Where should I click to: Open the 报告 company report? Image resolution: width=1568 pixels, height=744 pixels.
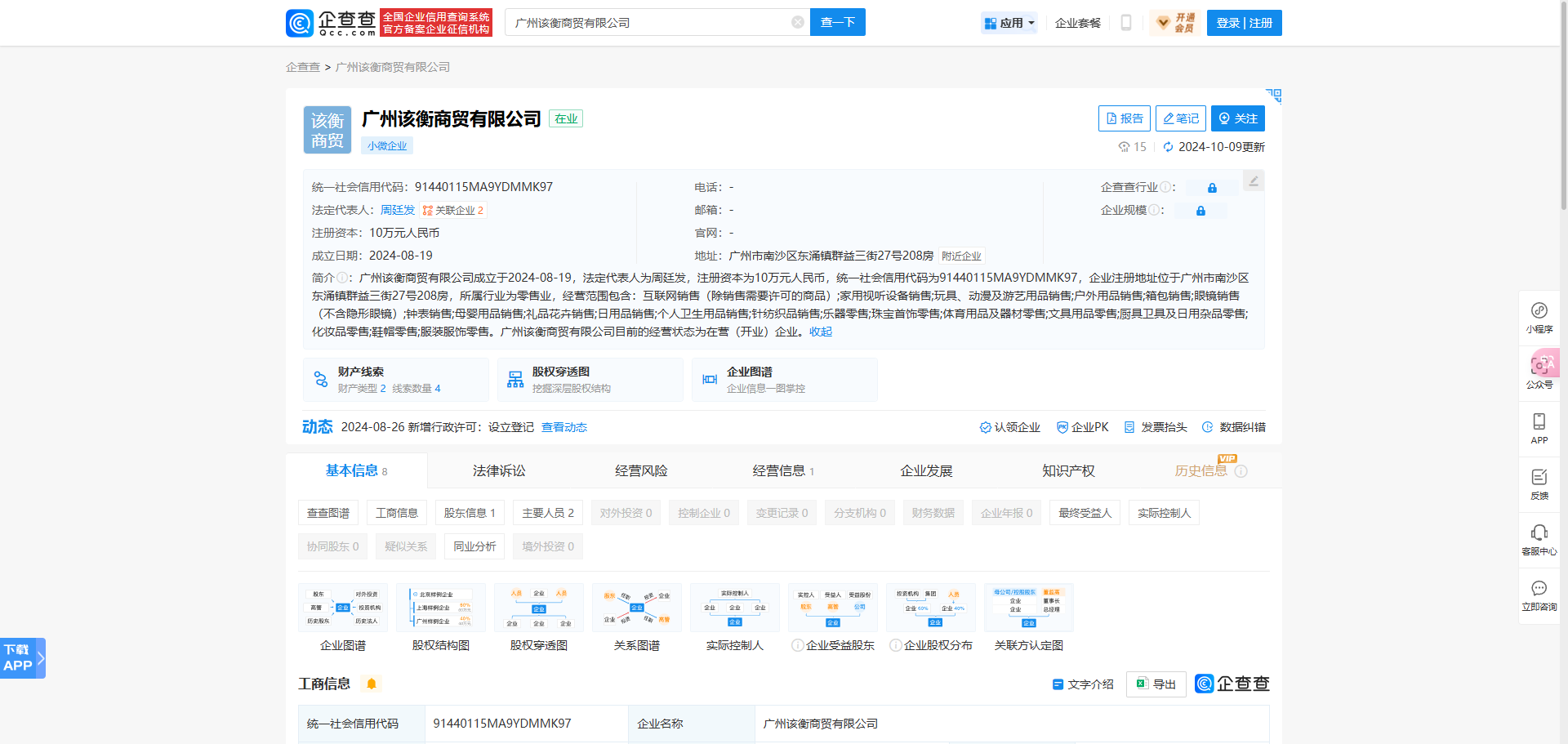coord(1124,118)
